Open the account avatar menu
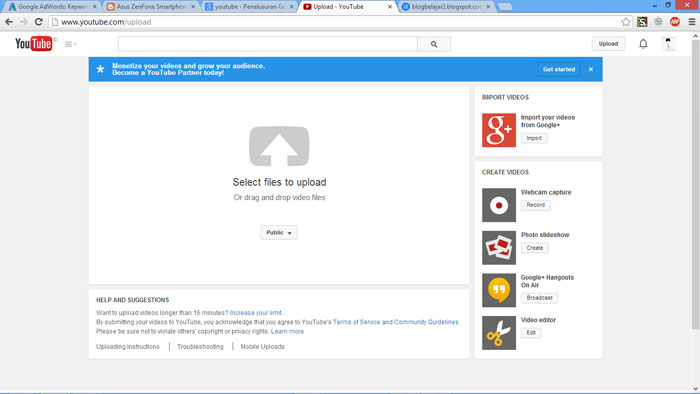 [668, 44]
